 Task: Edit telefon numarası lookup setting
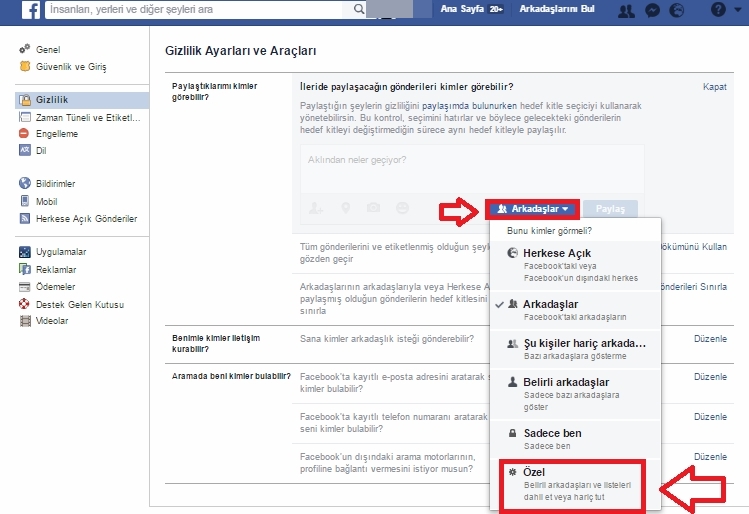tap(710, 417)
